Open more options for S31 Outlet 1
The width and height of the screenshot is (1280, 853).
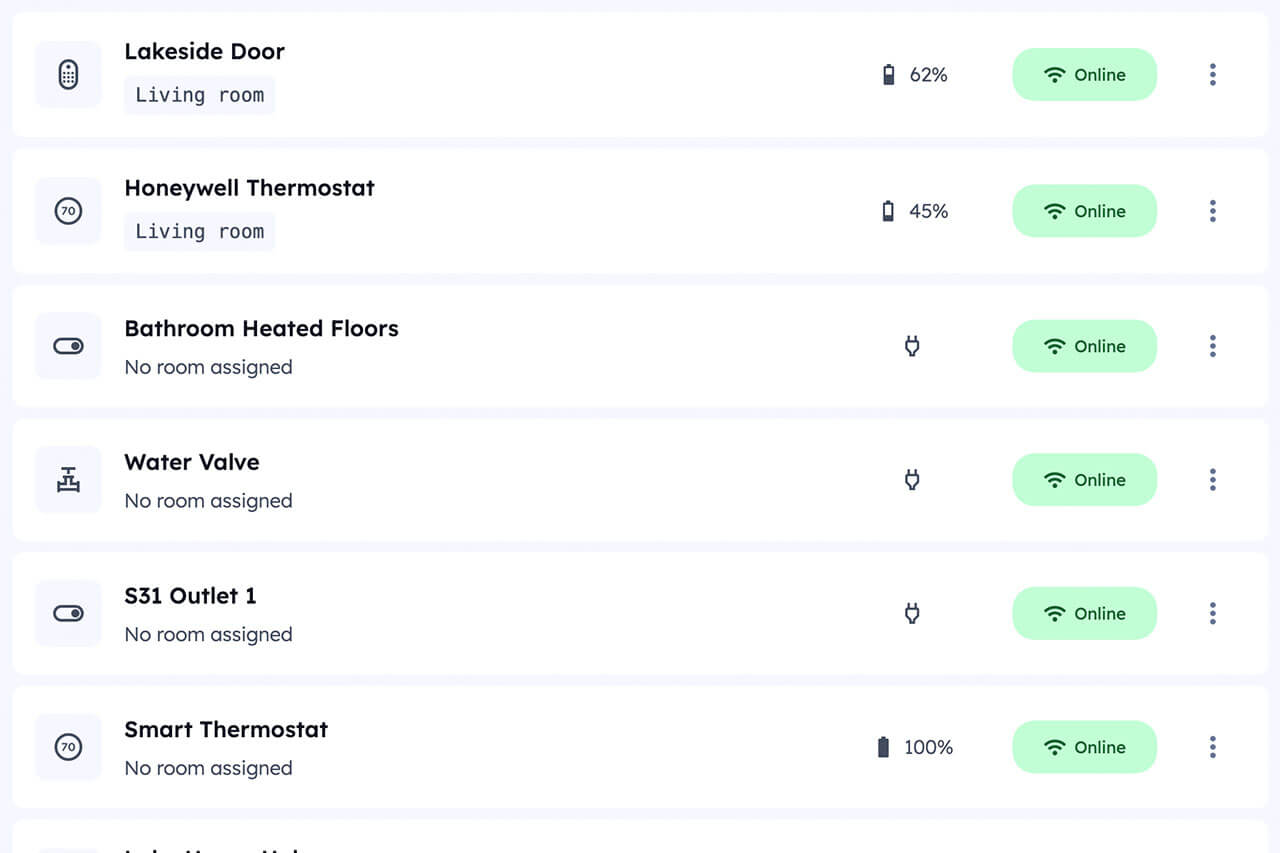(x=1212, y=614)
